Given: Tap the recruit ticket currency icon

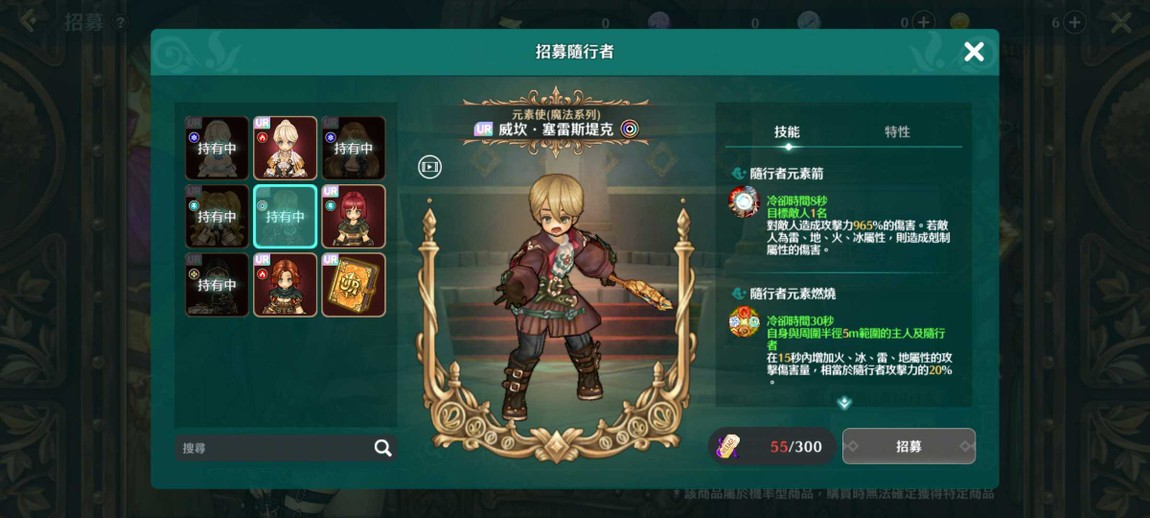Looking at the screenshot, I should coord(733,446).
